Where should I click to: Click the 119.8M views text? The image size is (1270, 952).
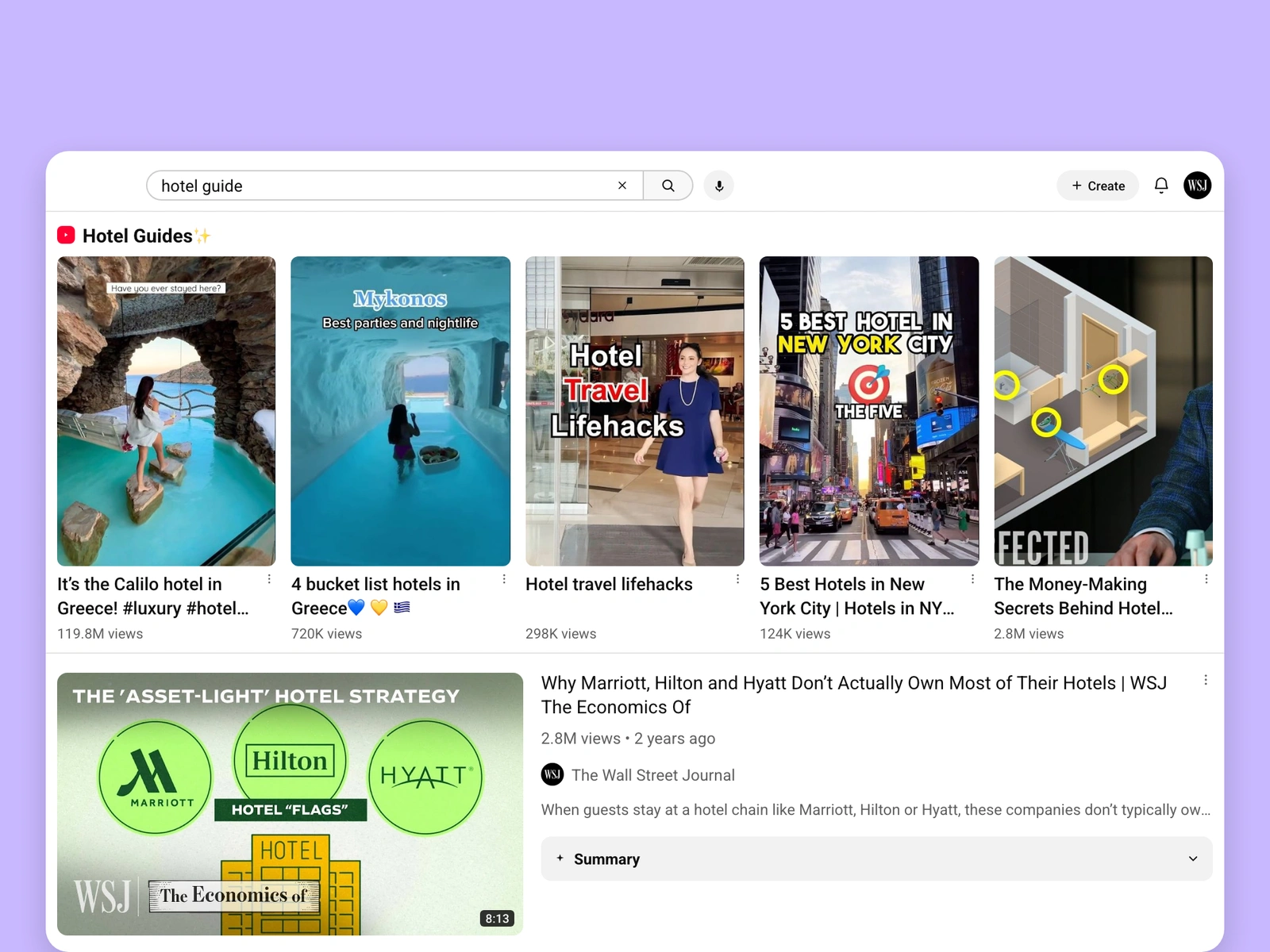(100, 634)
